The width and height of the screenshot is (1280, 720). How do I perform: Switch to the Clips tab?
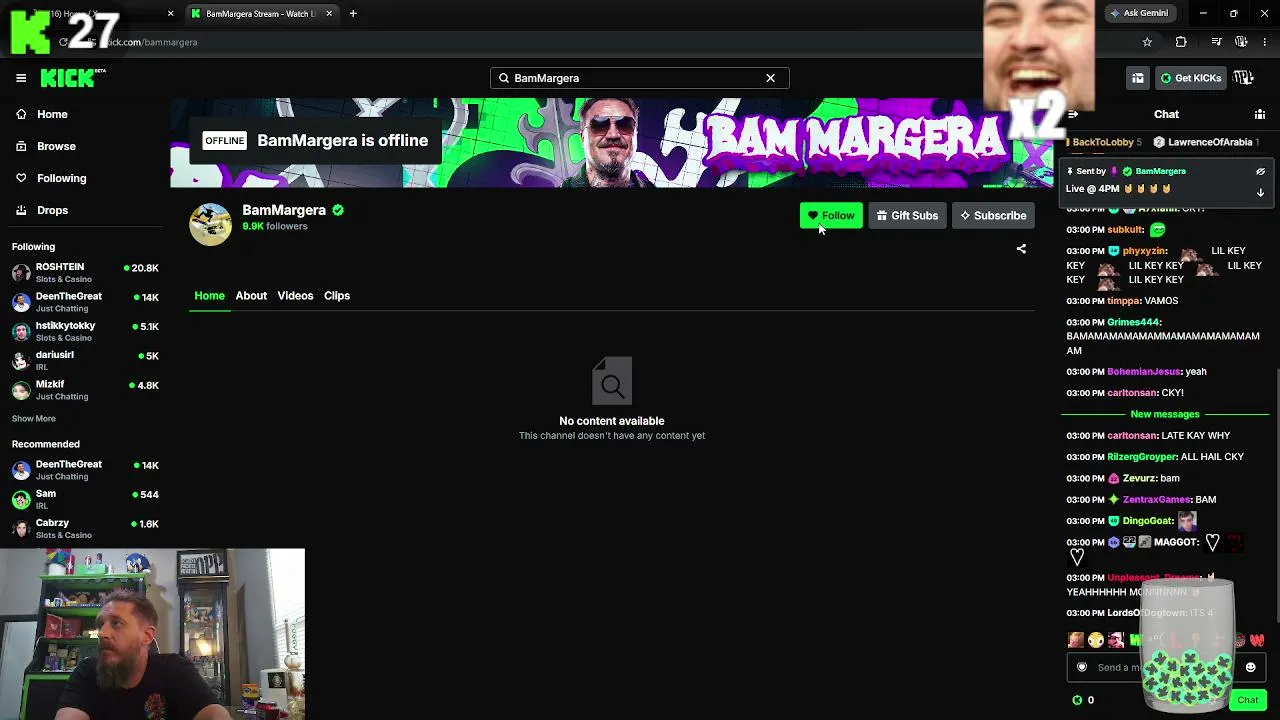coord(337,296)
